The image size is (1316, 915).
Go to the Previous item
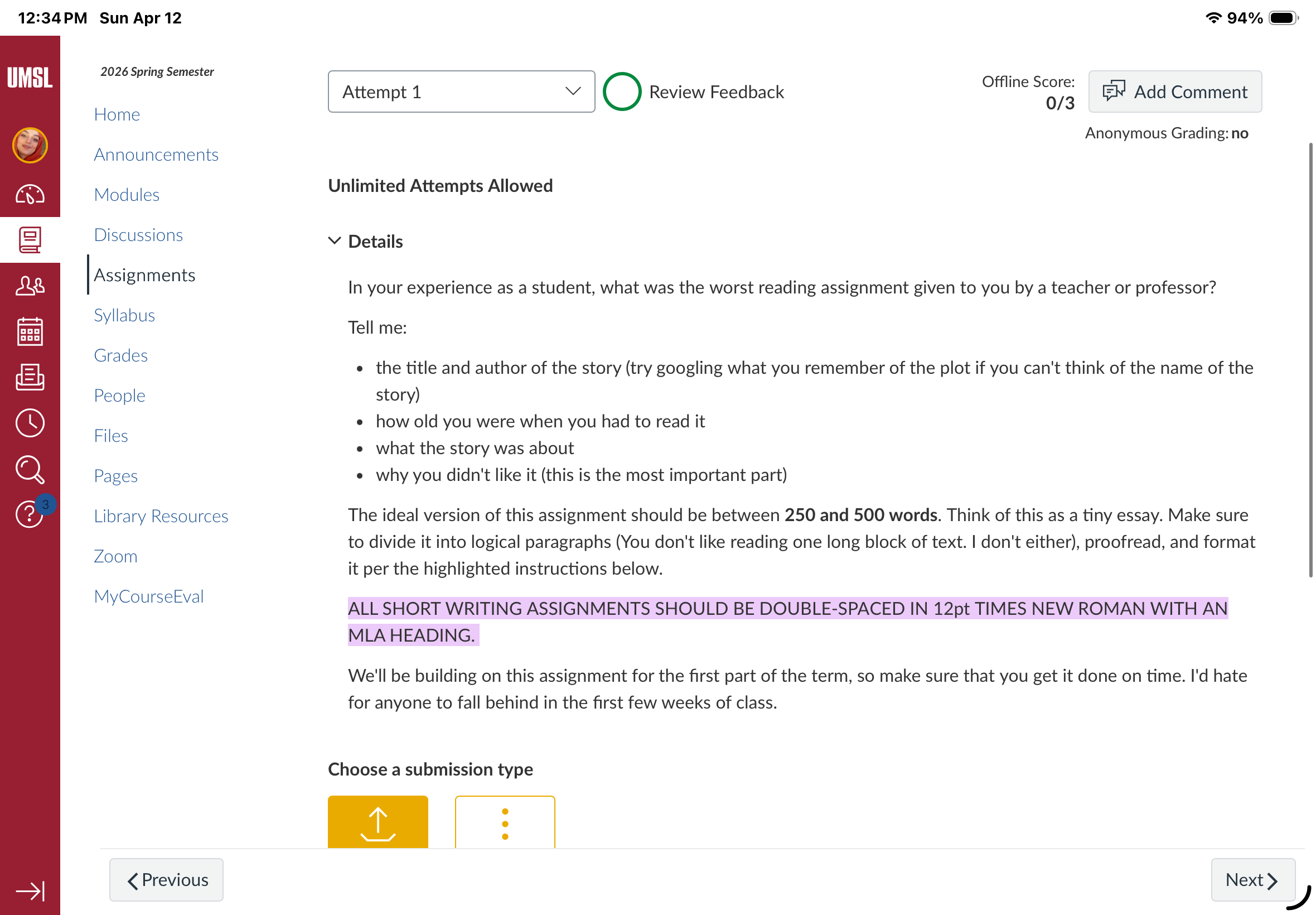[x=166, y=879]
